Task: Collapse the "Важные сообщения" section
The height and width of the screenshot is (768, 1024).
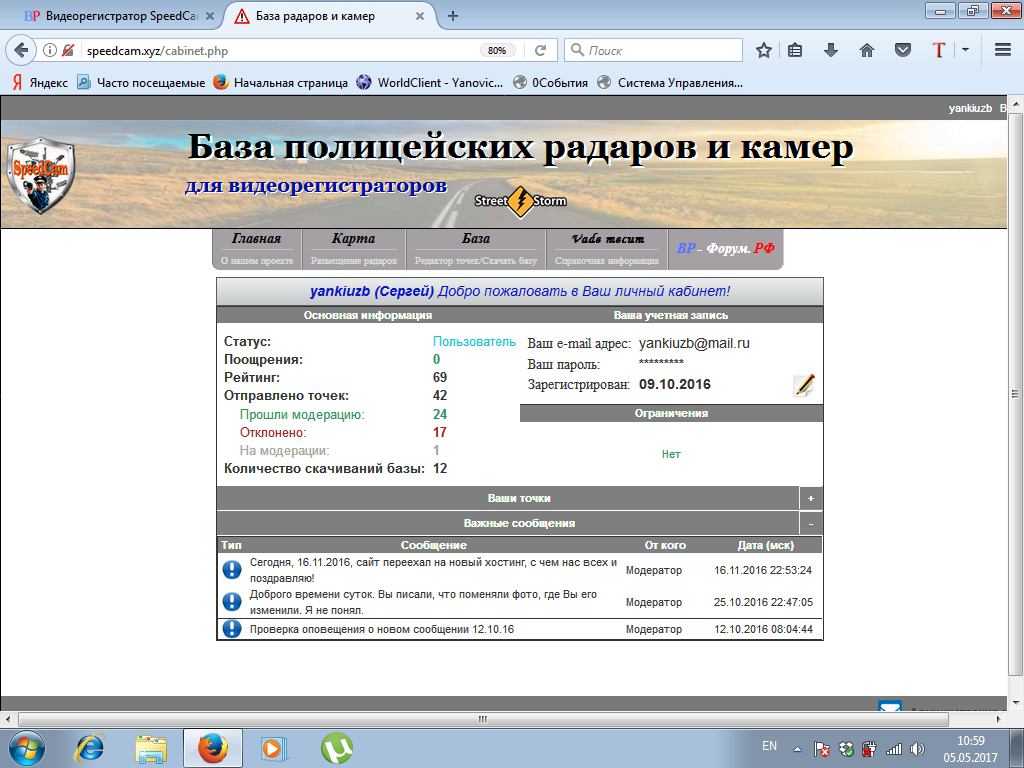Action: point(811,523)
